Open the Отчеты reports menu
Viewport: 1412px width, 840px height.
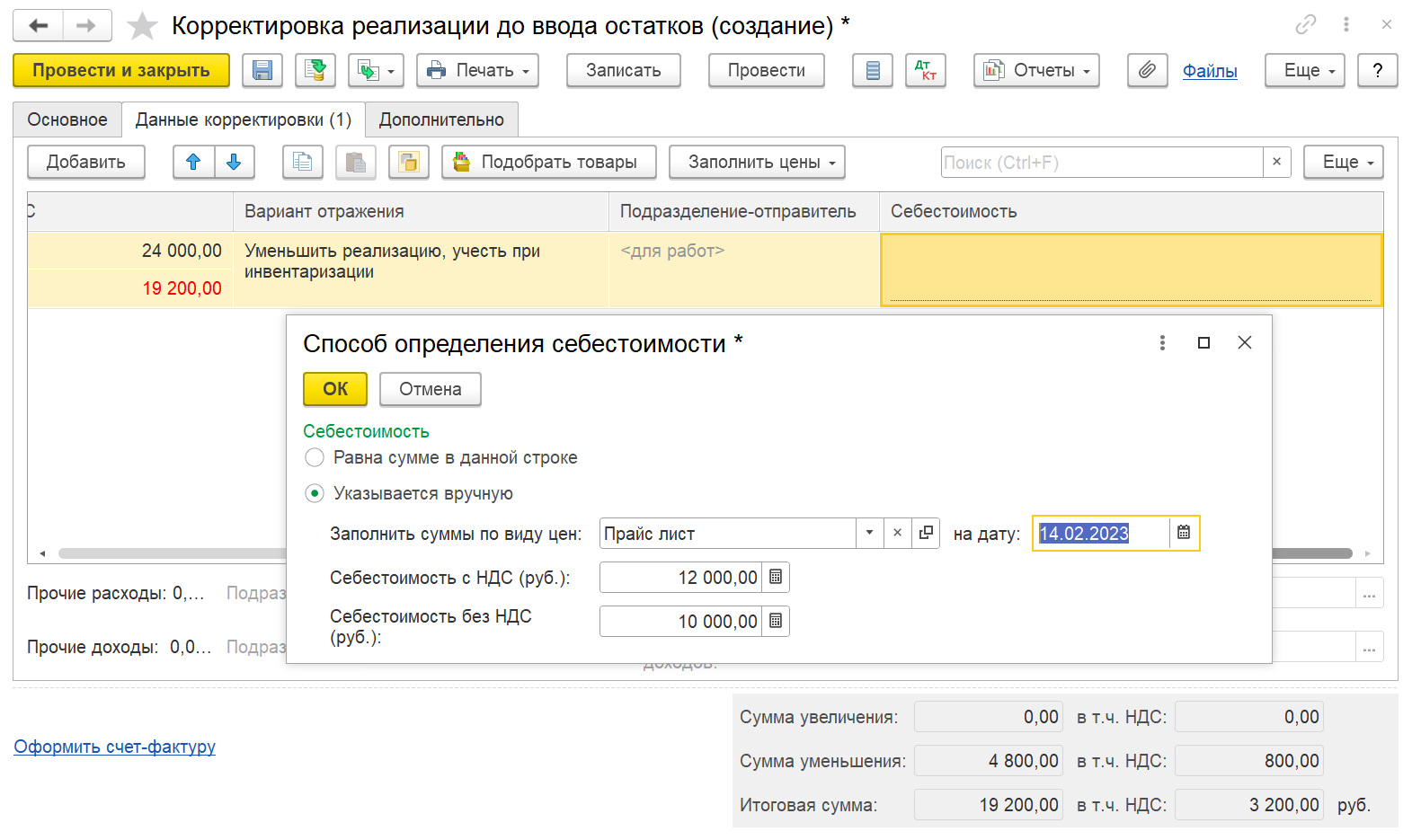(1036, 70)
